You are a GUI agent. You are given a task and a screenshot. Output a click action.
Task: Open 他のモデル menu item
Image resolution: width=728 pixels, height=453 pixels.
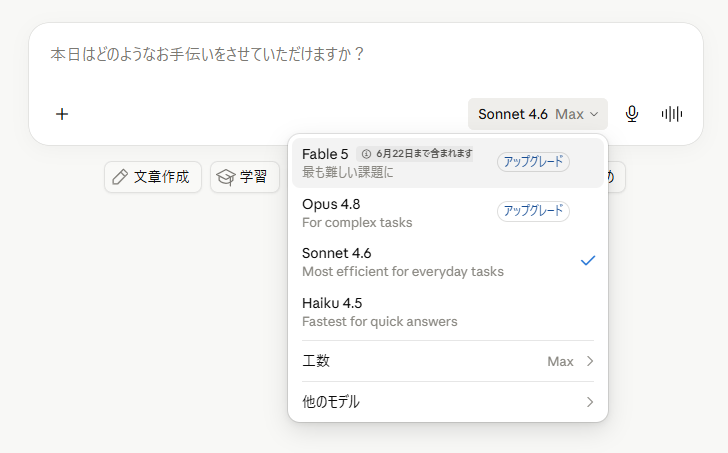click(448, 402)
